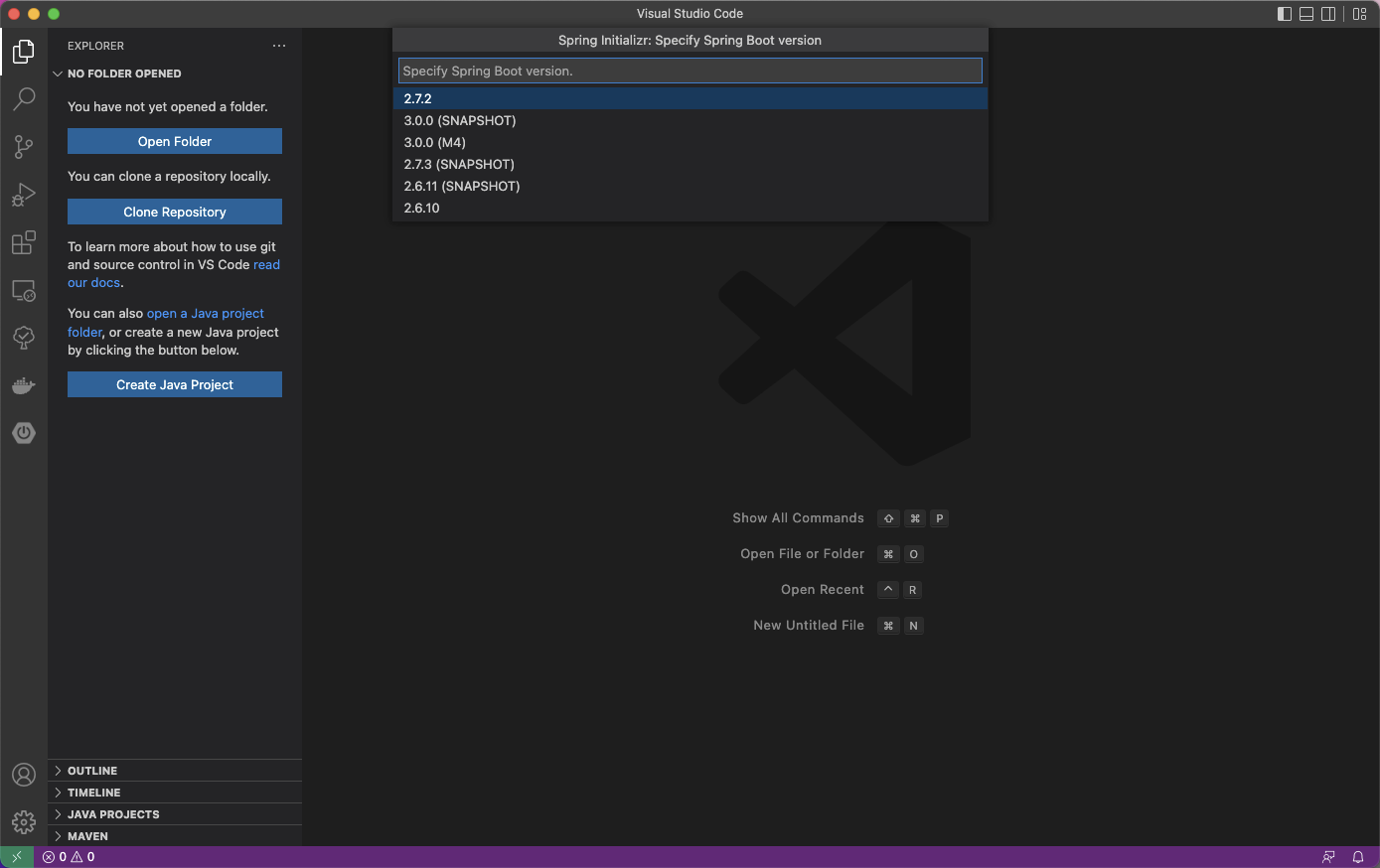
Task: Click the Create Java Project button
Action: [x=175, y=384]
